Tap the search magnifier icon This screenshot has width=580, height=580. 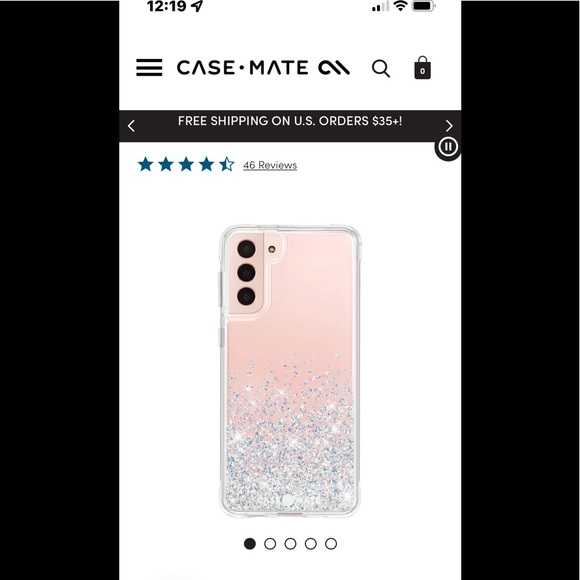(x=381, y=68)
